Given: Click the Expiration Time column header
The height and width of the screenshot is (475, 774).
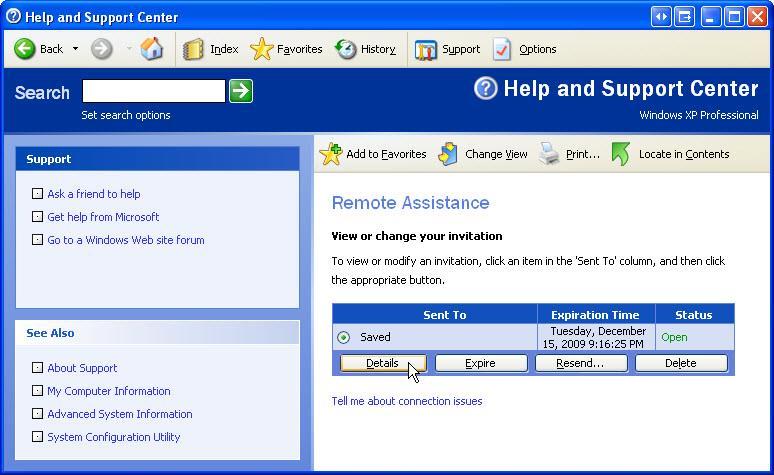Looking at the screenshot, I should [x=595, y=315].
